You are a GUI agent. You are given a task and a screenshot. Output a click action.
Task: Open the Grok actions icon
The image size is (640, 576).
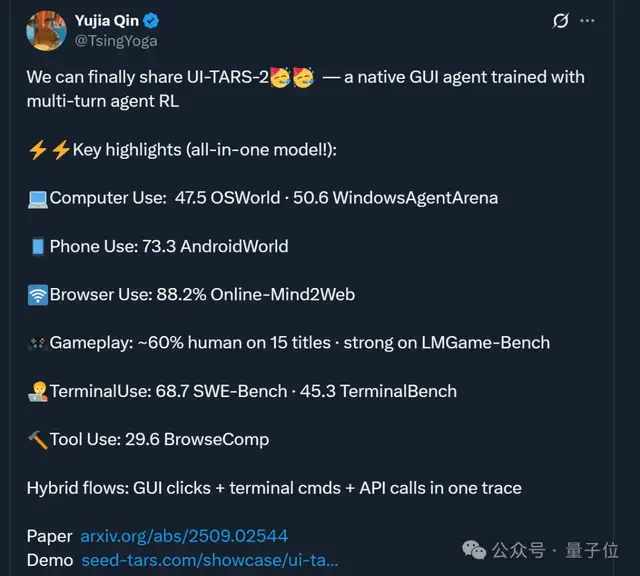(x=561, y=21)
